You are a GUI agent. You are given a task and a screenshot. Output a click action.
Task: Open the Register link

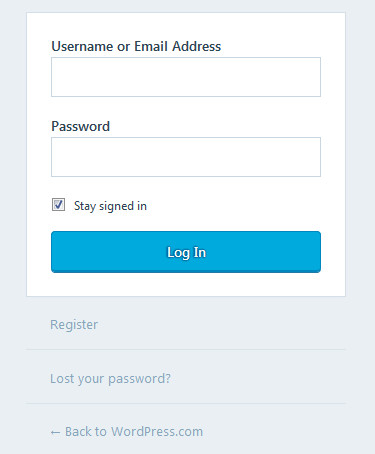point(74,325)
